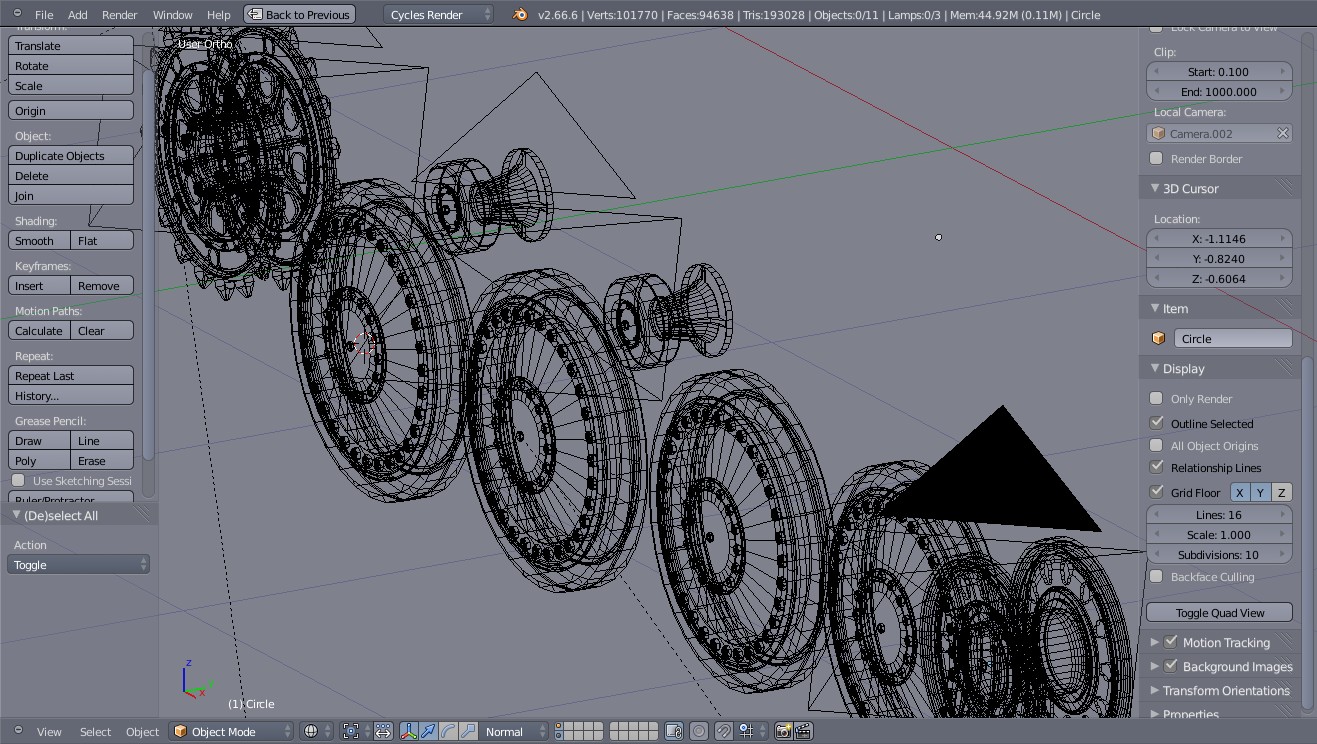This screenshot has height=744, width=1317.
Task: Collapse the top info header menus
Action: [x=17, y=14]
